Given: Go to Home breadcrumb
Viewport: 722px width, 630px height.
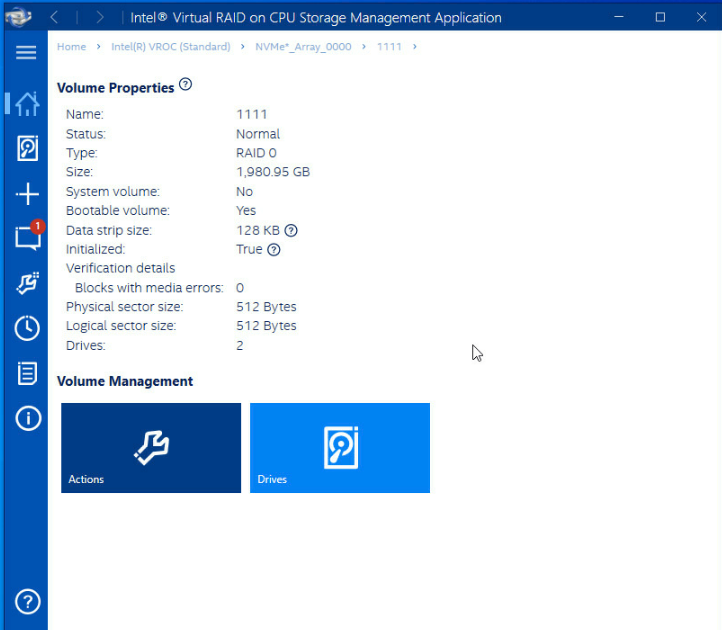Looking at the screenshot, I should 71,47.
